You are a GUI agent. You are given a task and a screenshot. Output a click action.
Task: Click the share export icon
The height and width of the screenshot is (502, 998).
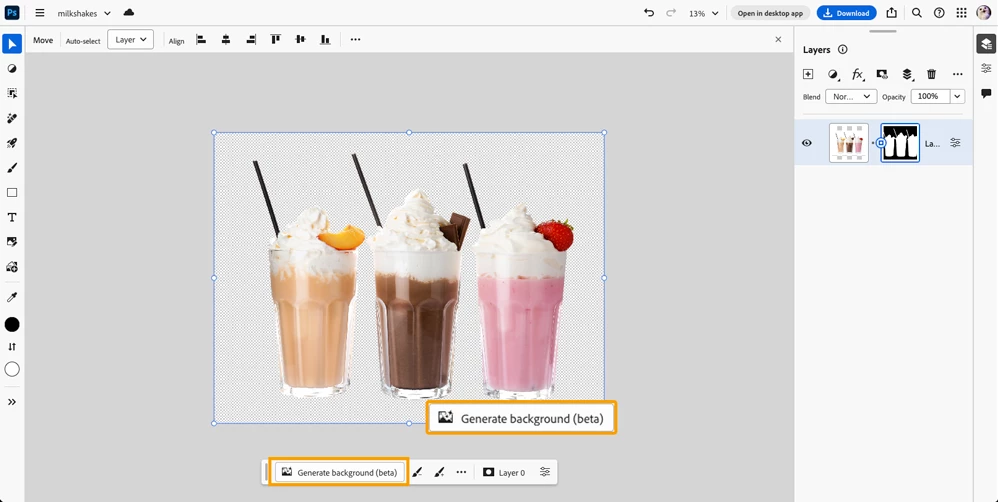pos(892,13)
